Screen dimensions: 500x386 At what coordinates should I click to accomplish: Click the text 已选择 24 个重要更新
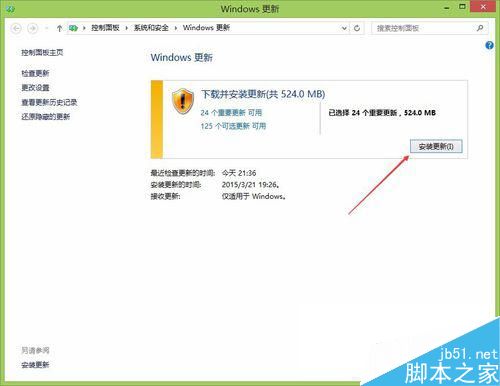(x=363, y=113)
